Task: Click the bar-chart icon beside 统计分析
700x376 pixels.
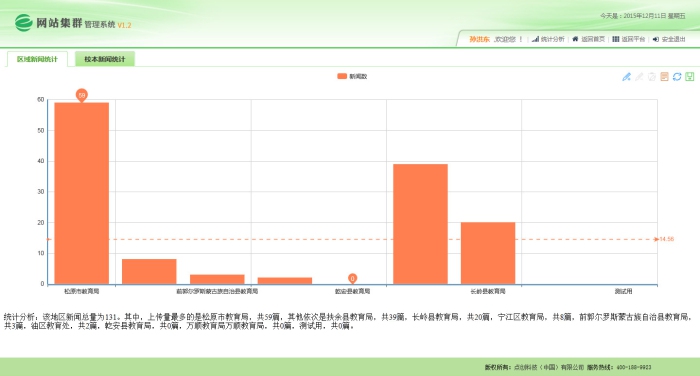Action: click(535, 39)
